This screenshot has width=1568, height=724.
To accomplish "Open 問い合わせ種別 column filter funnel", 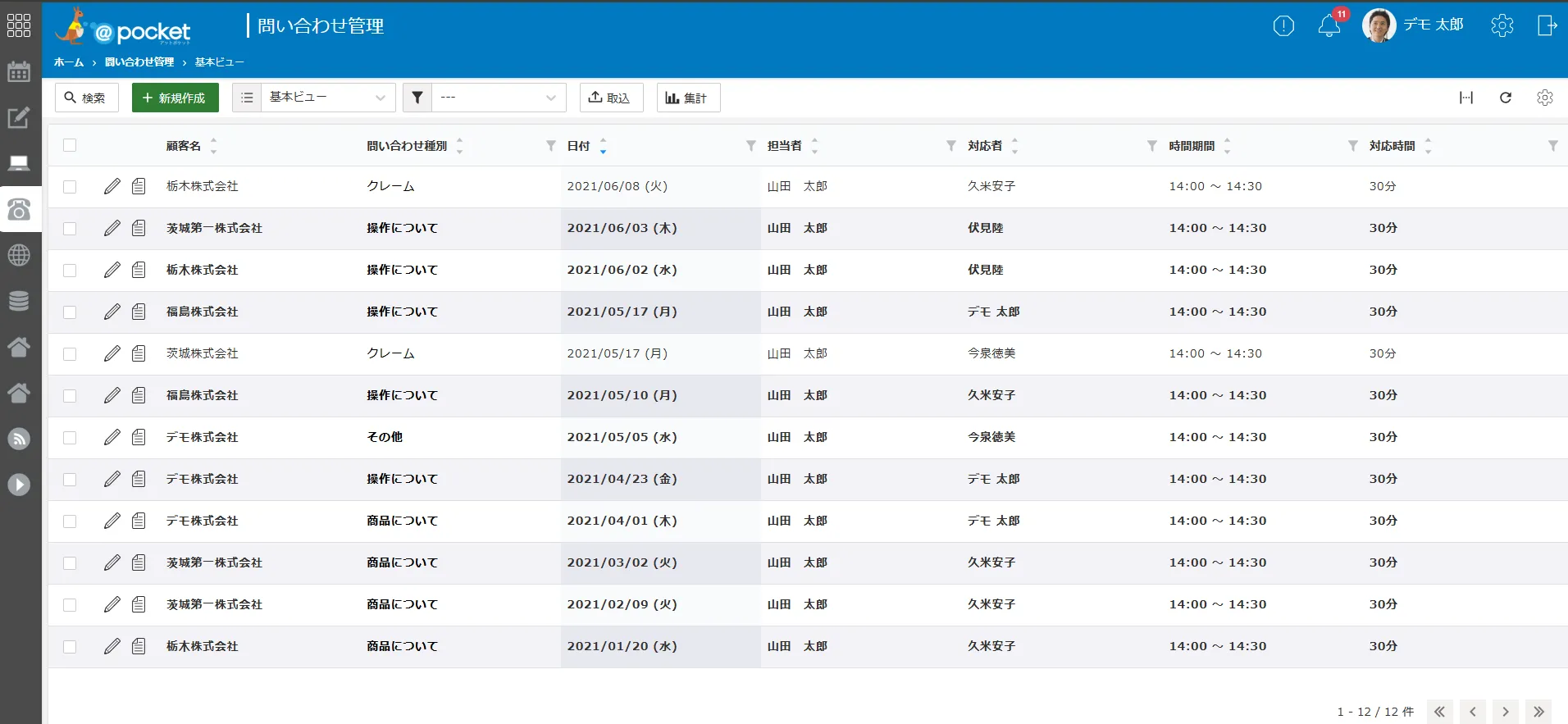I will click(x=551, y=146).
